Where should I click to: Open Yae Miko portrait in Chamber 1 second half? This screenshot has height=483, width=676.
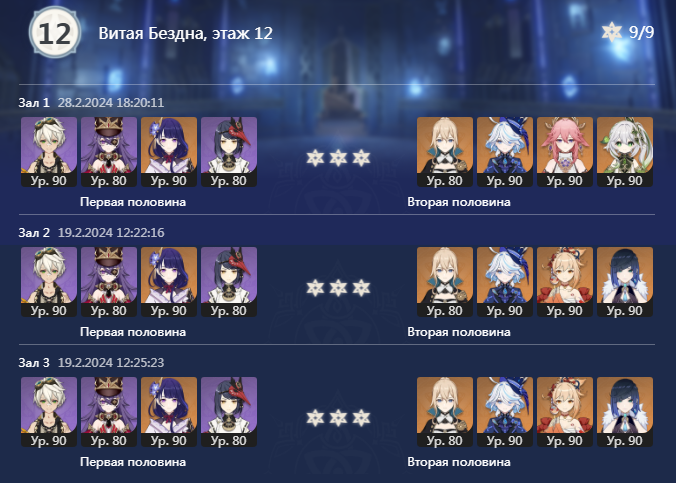(x=565, y=152)
